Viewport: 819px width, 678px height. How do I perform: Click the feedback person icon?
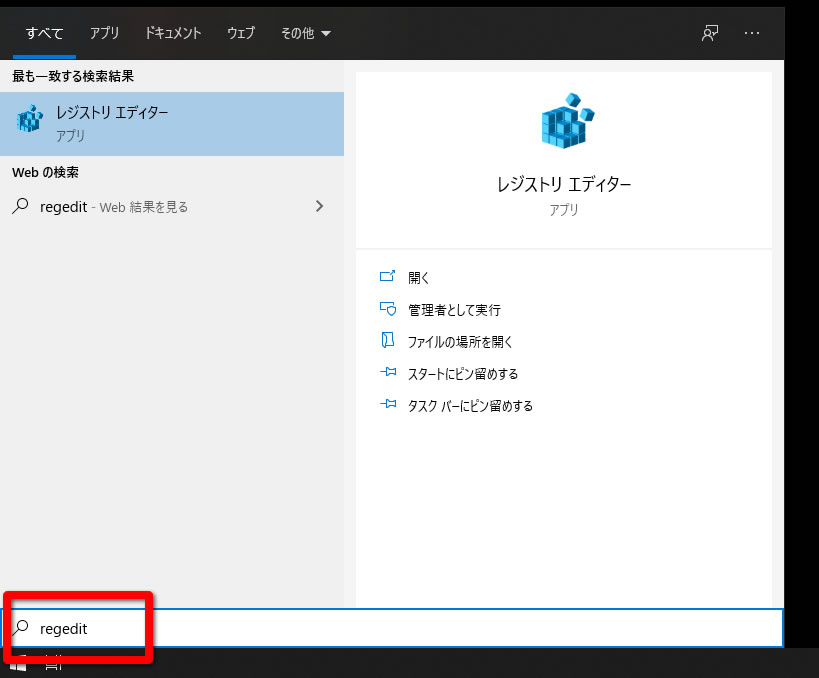point(709,33)
